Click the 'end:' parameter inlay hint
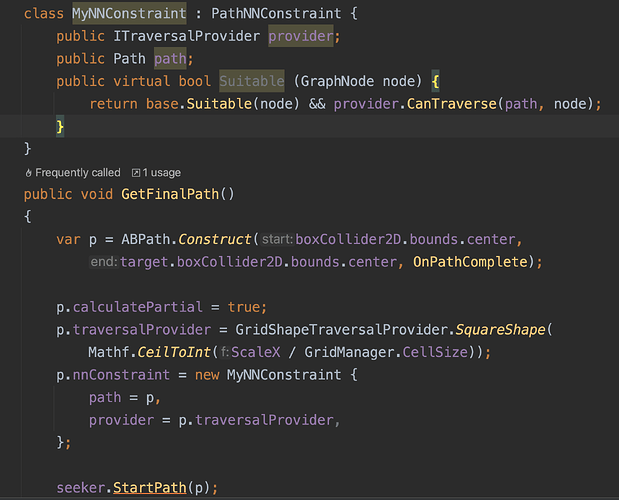619x500 pixels. (104, 262)
